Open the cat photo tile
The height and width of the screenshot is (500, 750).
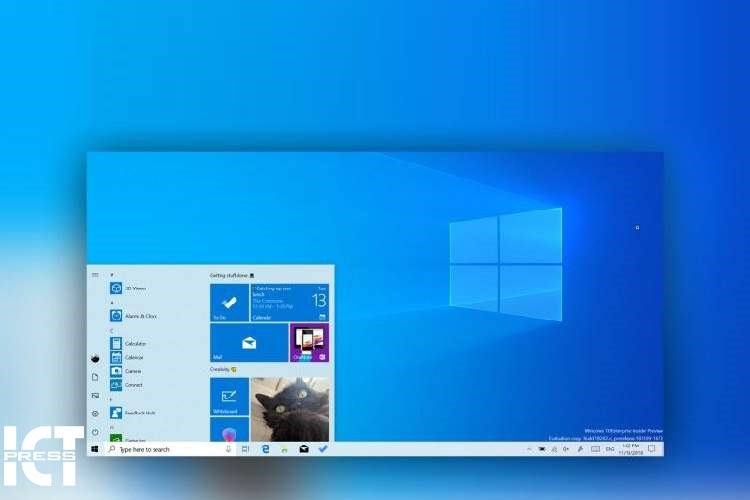pos(290,408)
